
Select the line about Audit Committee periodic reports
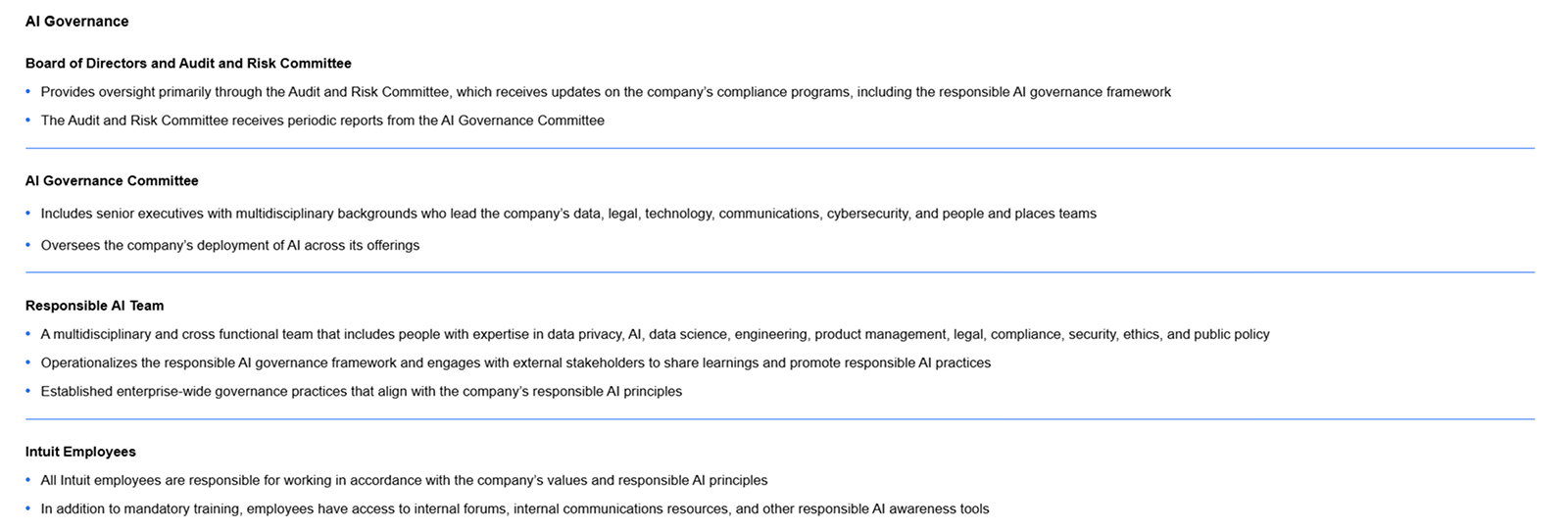click(322, 120)
